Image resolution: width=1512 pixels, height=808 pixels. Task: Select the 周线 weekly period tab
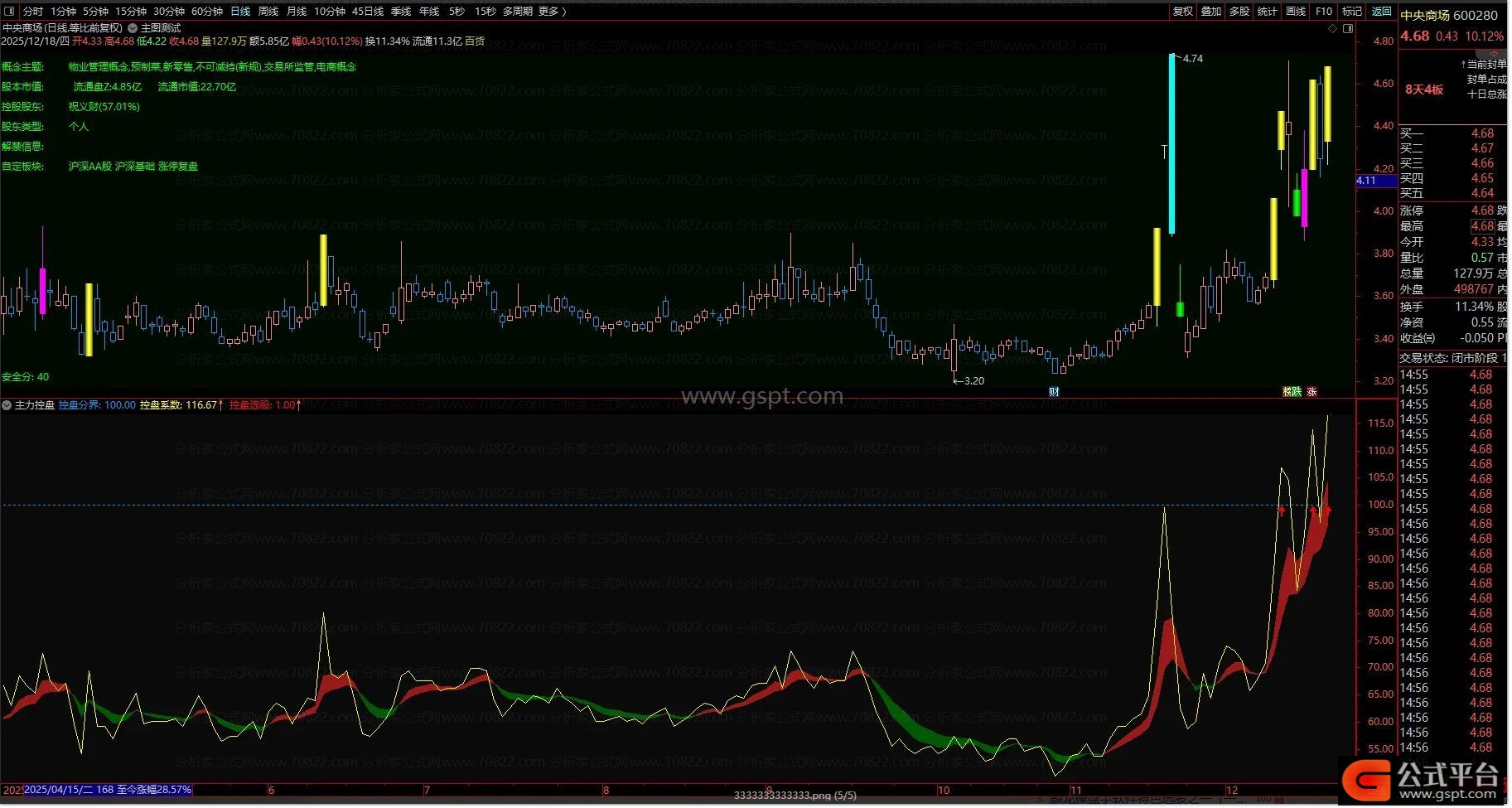268,12
